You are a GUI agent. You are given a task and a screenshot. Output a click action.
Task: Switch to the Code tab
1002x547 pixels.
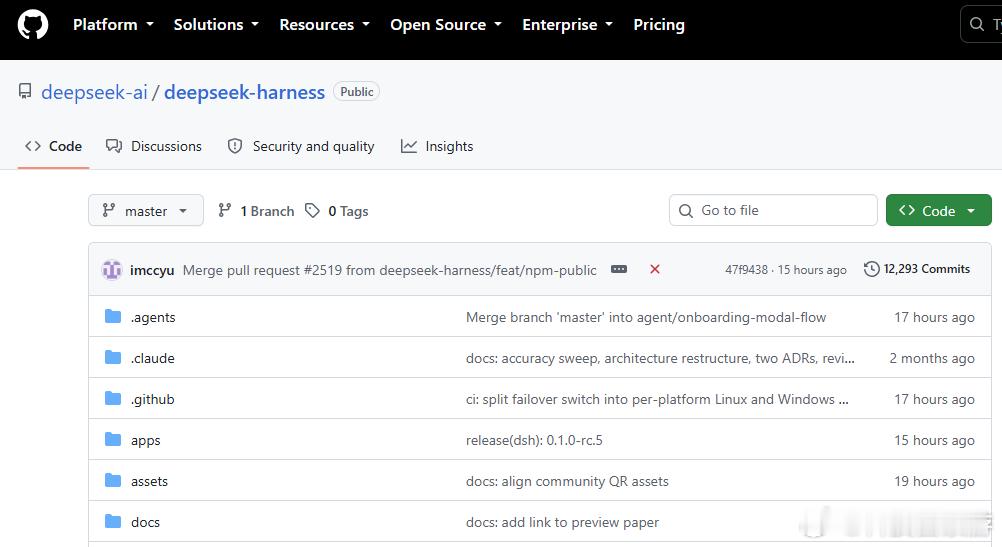point(54,146)
